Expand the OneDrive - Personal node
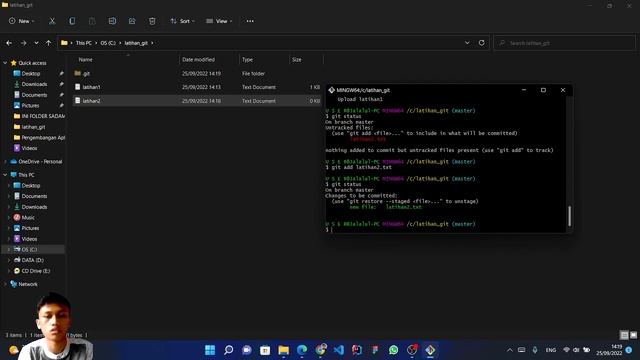 (x=5, y=162)
